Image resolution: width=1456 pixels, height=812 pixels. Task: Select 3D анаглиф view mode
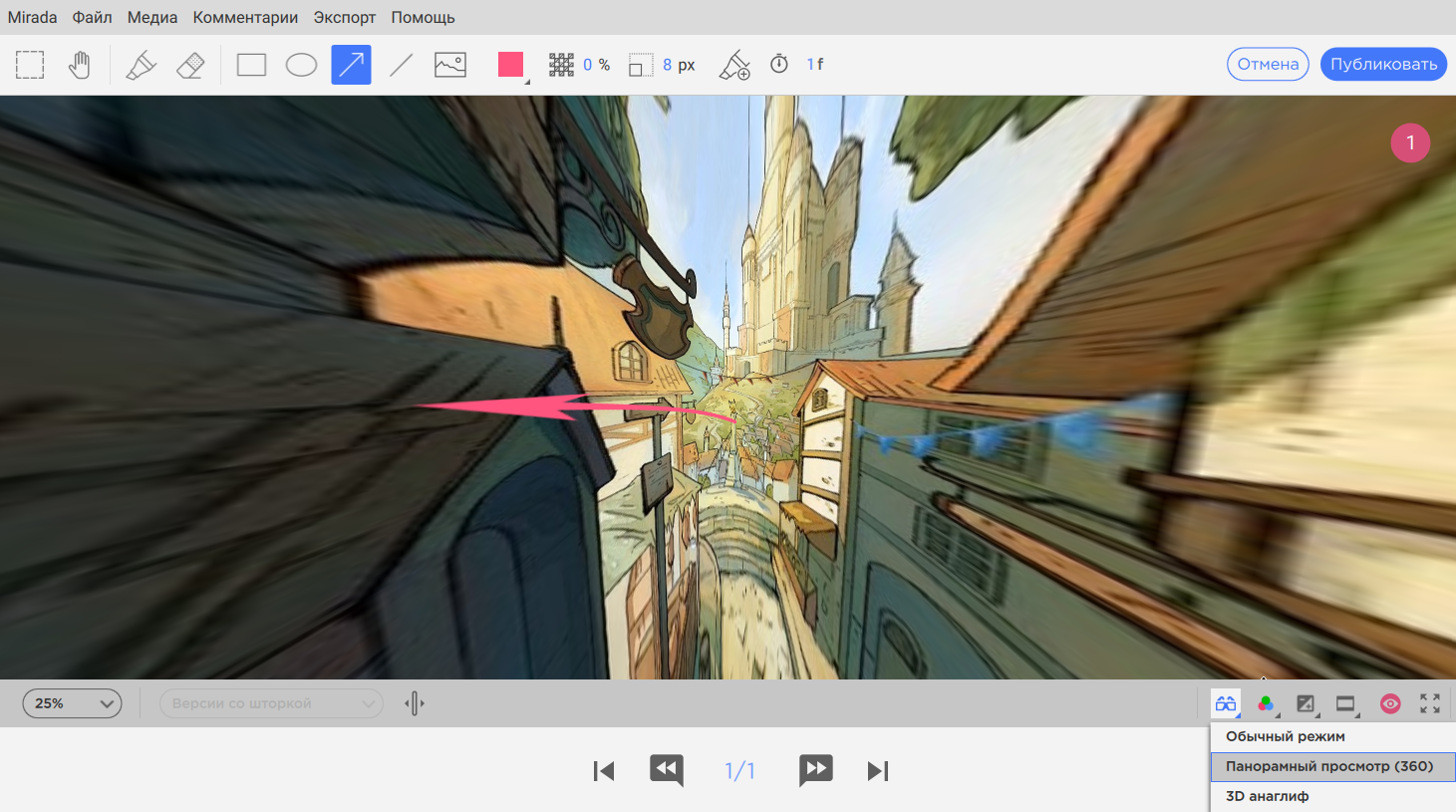pos(1332,796)
